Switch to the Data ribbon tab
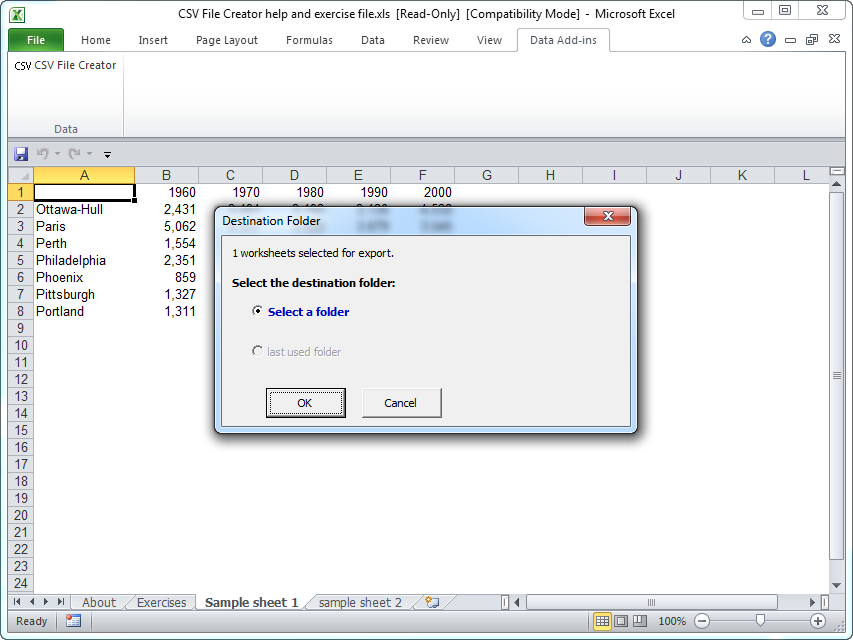 tap(373, 40)
